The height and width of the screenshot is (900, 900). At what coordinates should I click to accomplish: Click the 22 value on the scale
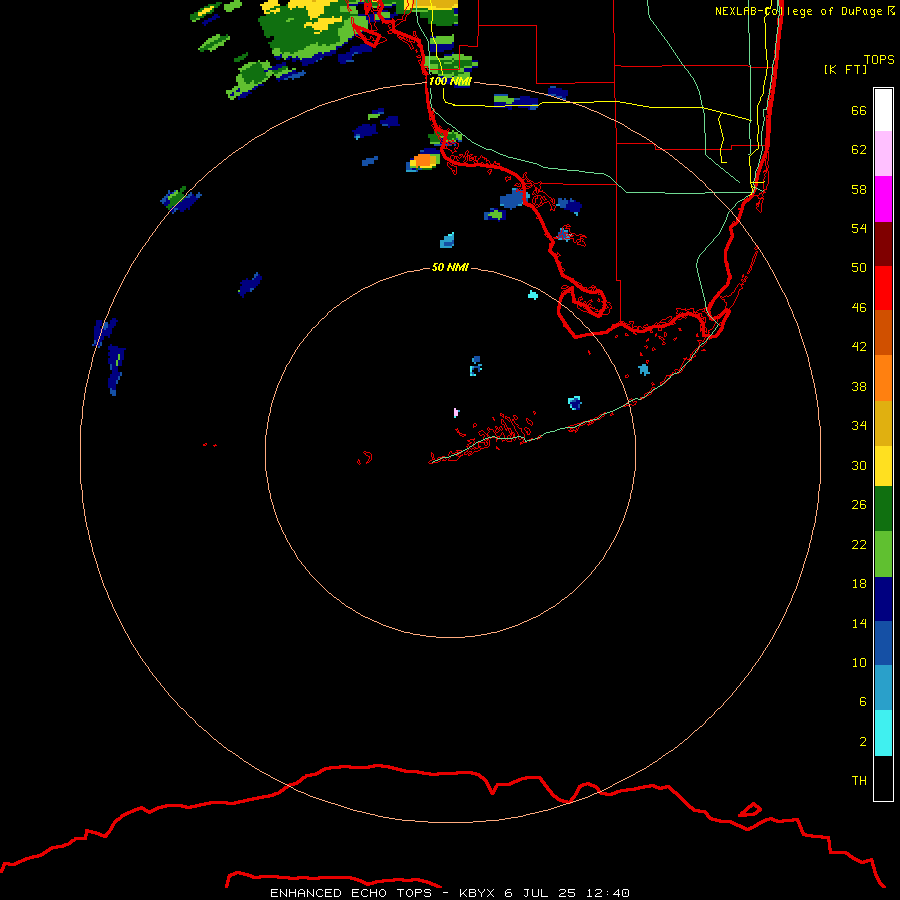click(x=859, y=545)
